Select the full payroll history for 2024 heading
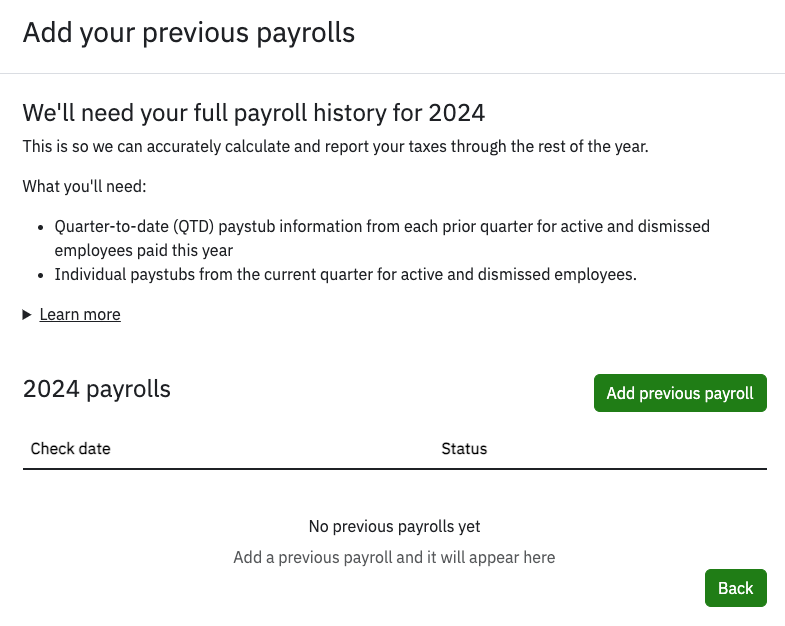 point(254,111)
